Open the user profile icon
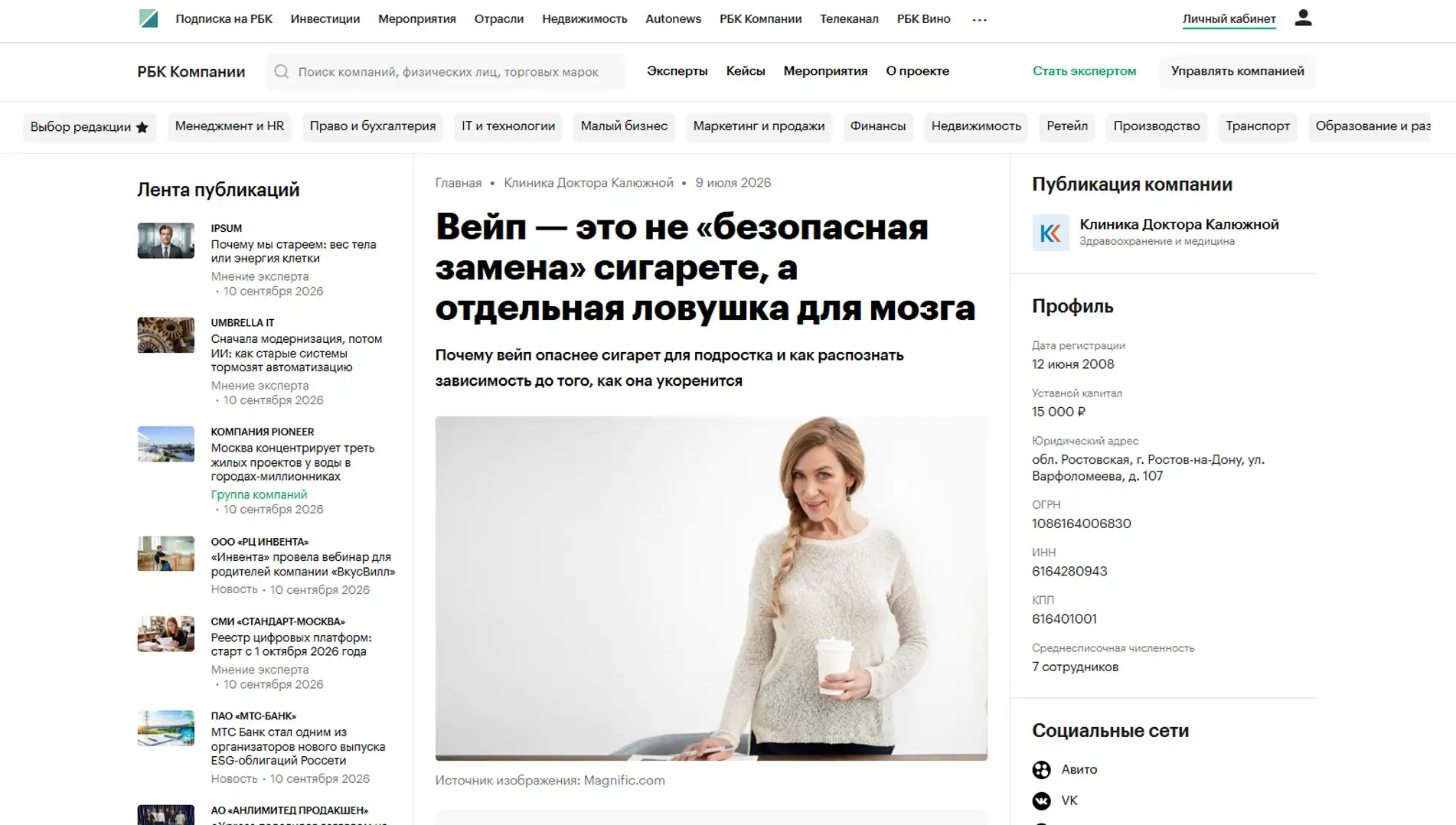Viewport: 1456px width, 825px height. pyautogui.click(x=1303, y=18)
